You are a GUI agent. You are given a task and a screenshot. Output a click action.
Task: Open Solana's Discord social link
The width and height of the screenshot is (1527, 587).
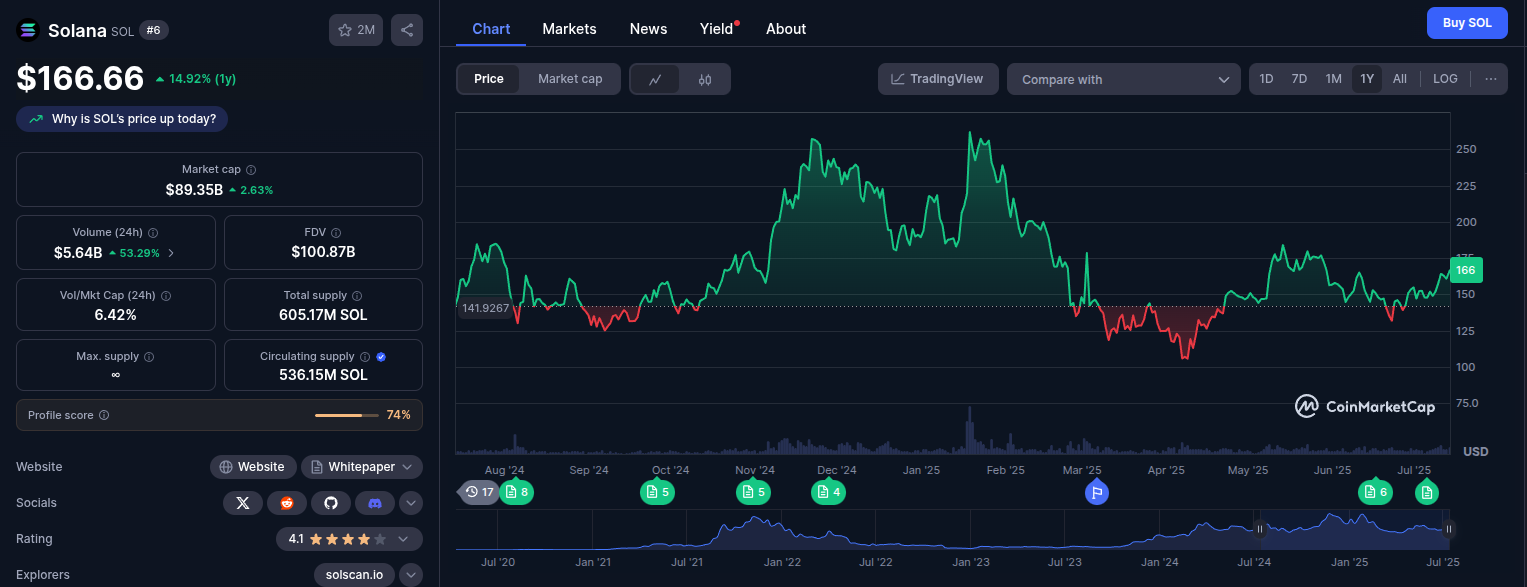coord(375,503)
